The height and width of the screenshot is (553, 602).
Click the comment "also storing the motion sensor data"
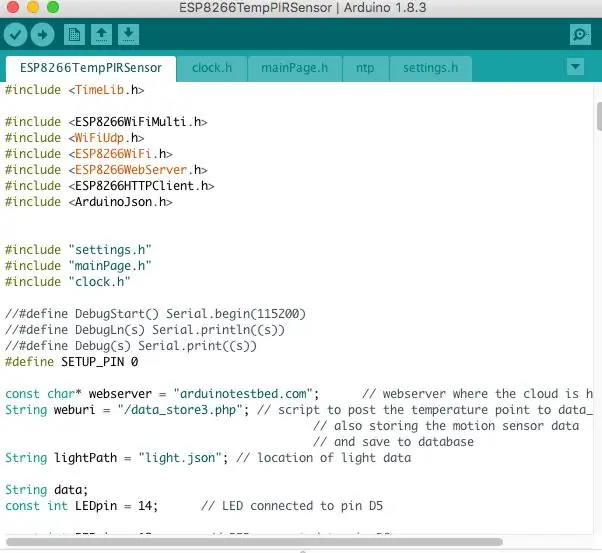(446, 426)
